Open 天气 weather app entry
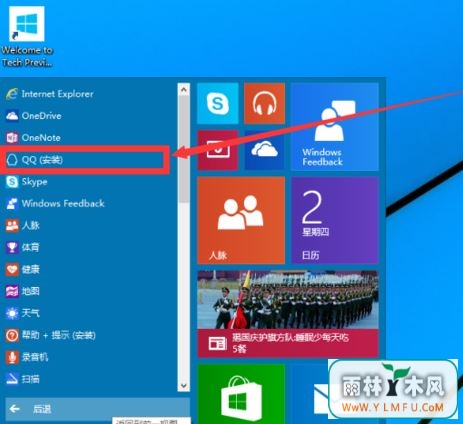 [x=22, y=313]
